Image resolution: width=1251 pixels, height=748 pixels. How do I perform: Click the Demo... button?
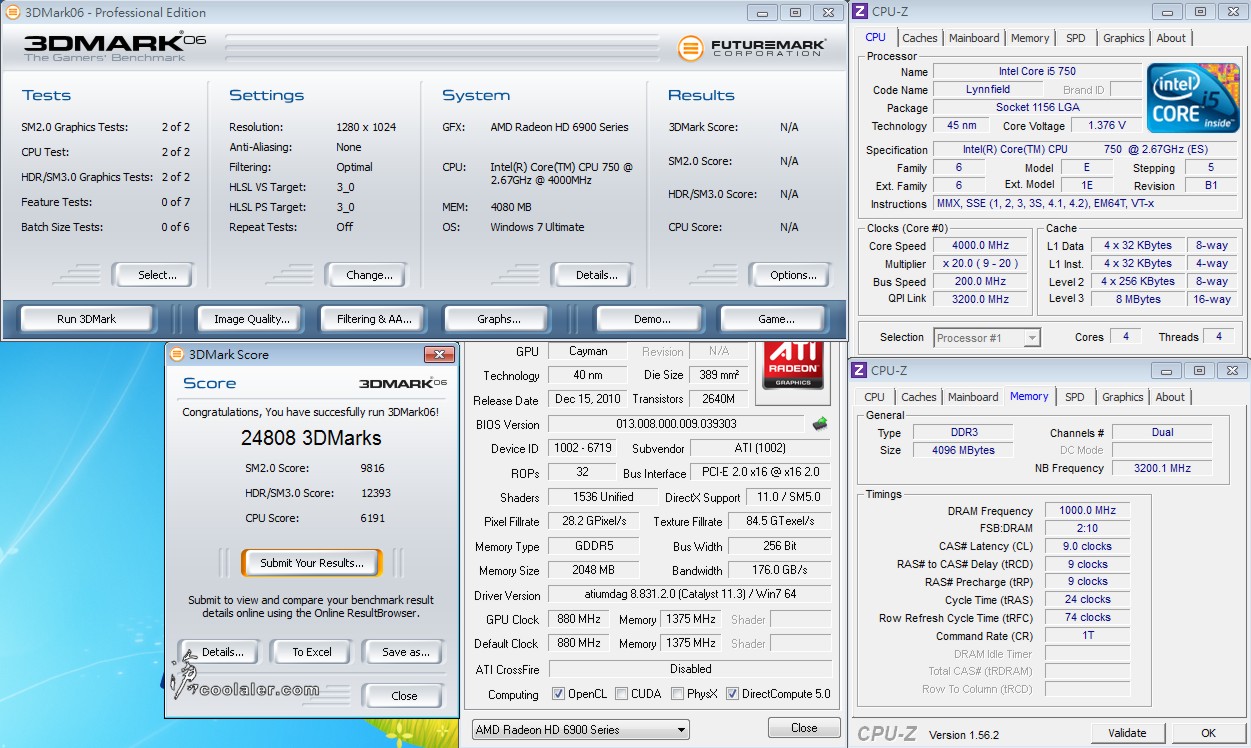click(x=652, y=319)
